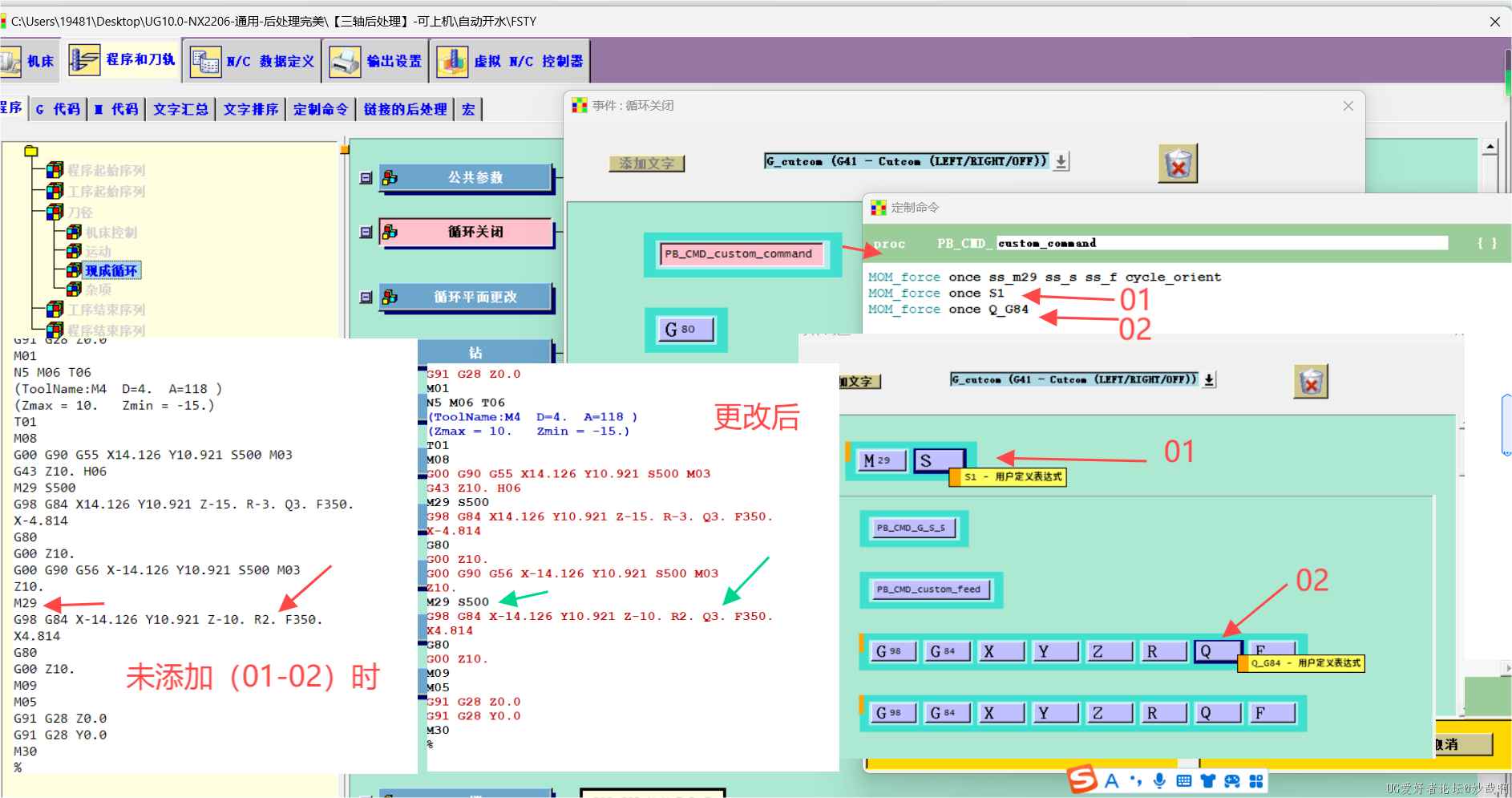Click the Sogou game controller icon

1232,780
